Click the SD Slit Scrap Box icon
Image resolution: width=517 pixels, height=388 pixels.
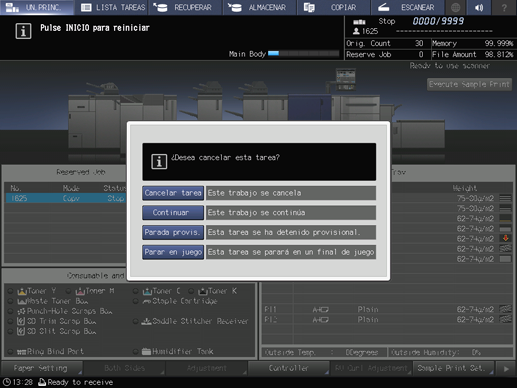tap(21, 331)
